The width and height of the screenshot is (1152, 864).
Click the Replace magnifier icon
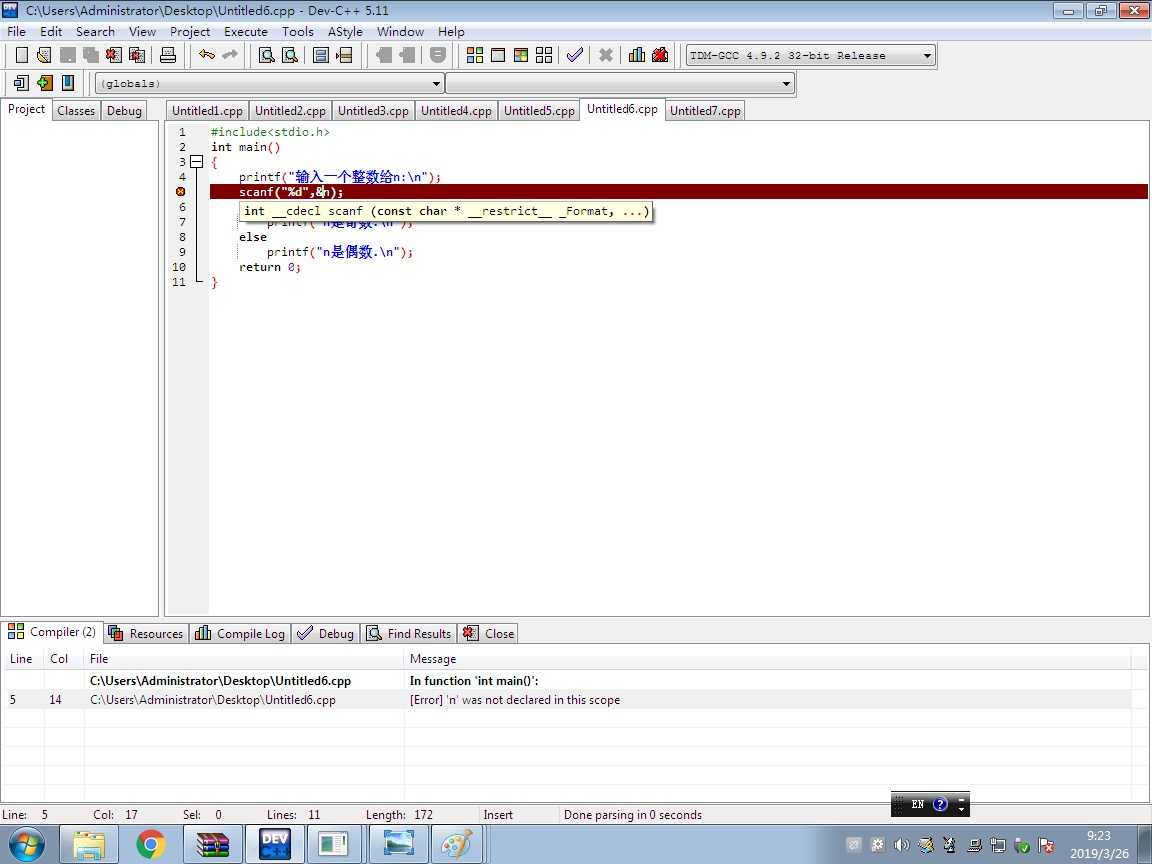pyautogui.click(x=290, y=55)
